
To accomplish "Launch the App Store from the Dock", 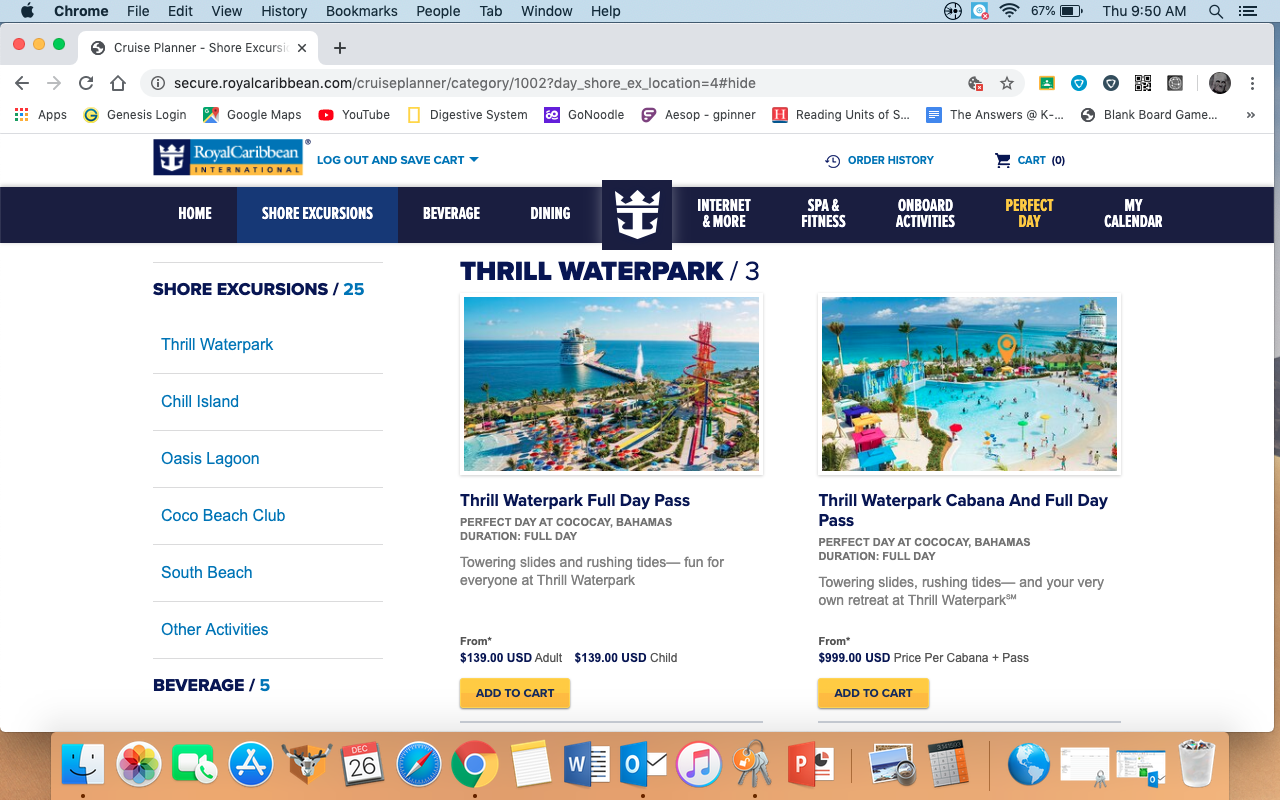I will point(251,765).
